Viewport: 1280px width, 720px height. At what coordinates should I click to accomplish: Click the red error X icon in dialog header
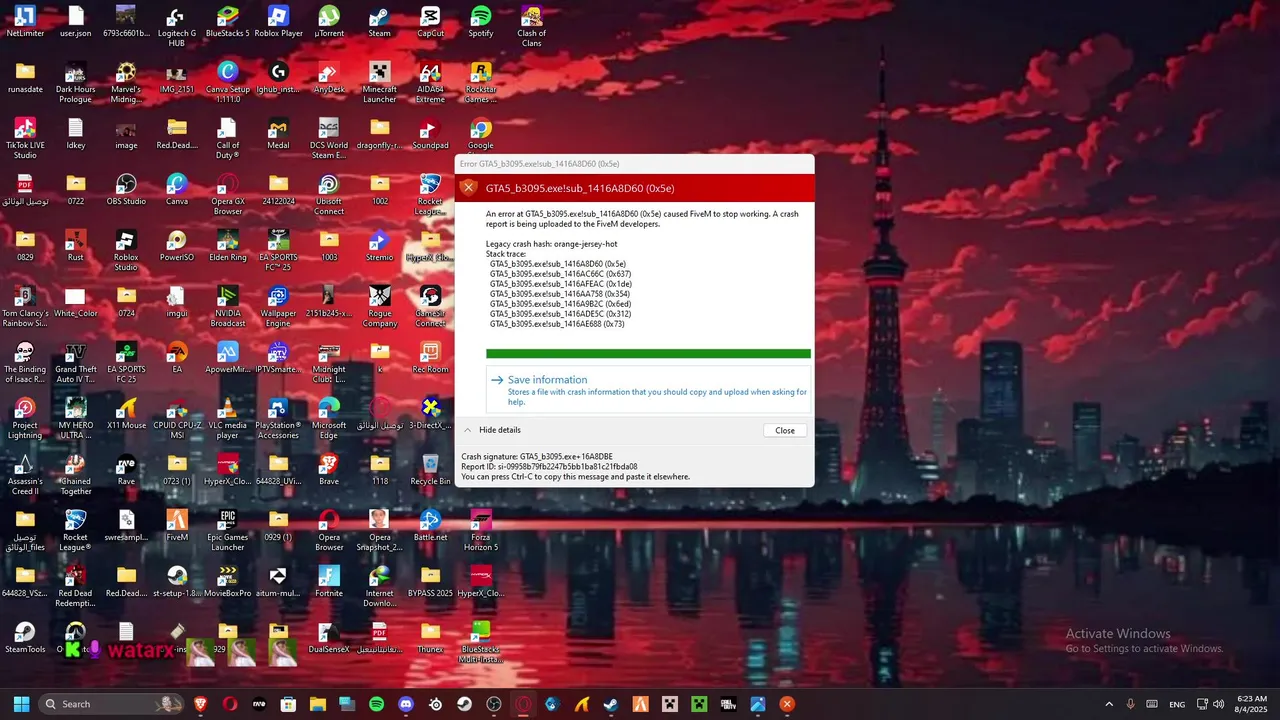click(x=468, y=188)
